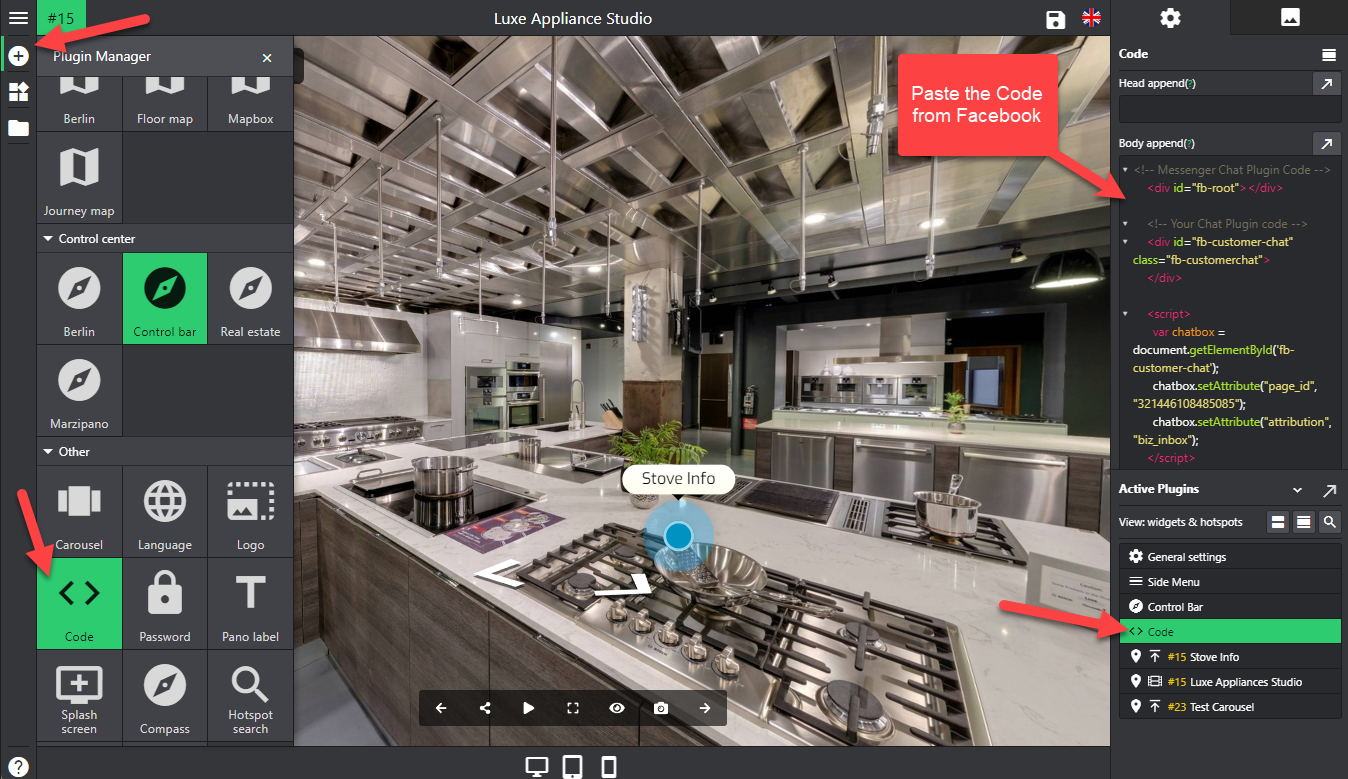Collapse the script tag fold arrow
The height and width of the screenshot is (779, 1348).
(x=1125, y=314)
